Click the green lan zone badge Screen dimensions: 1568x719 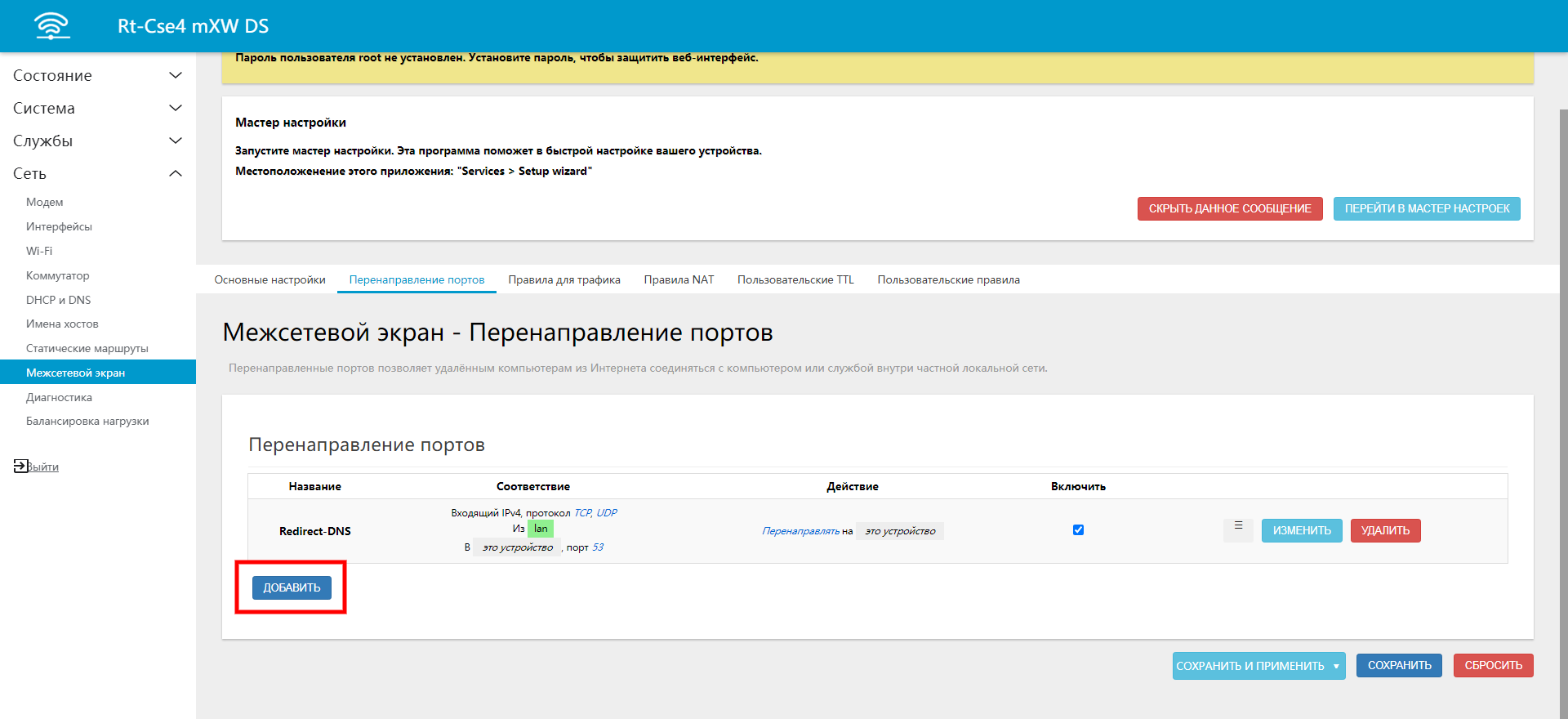pyautogui.click(x=541, y=529)
